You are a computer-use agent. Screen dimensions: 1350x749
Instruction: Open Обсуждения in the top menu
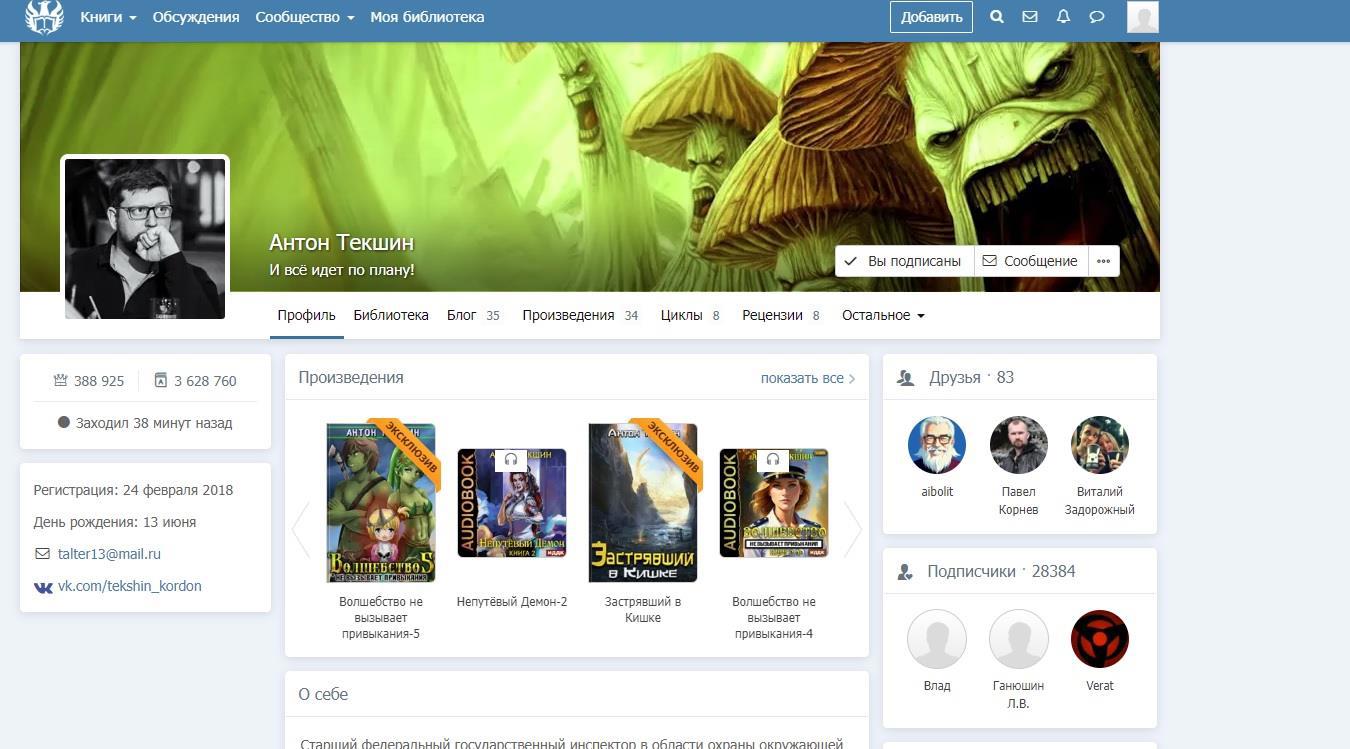(x=196, y=17)
